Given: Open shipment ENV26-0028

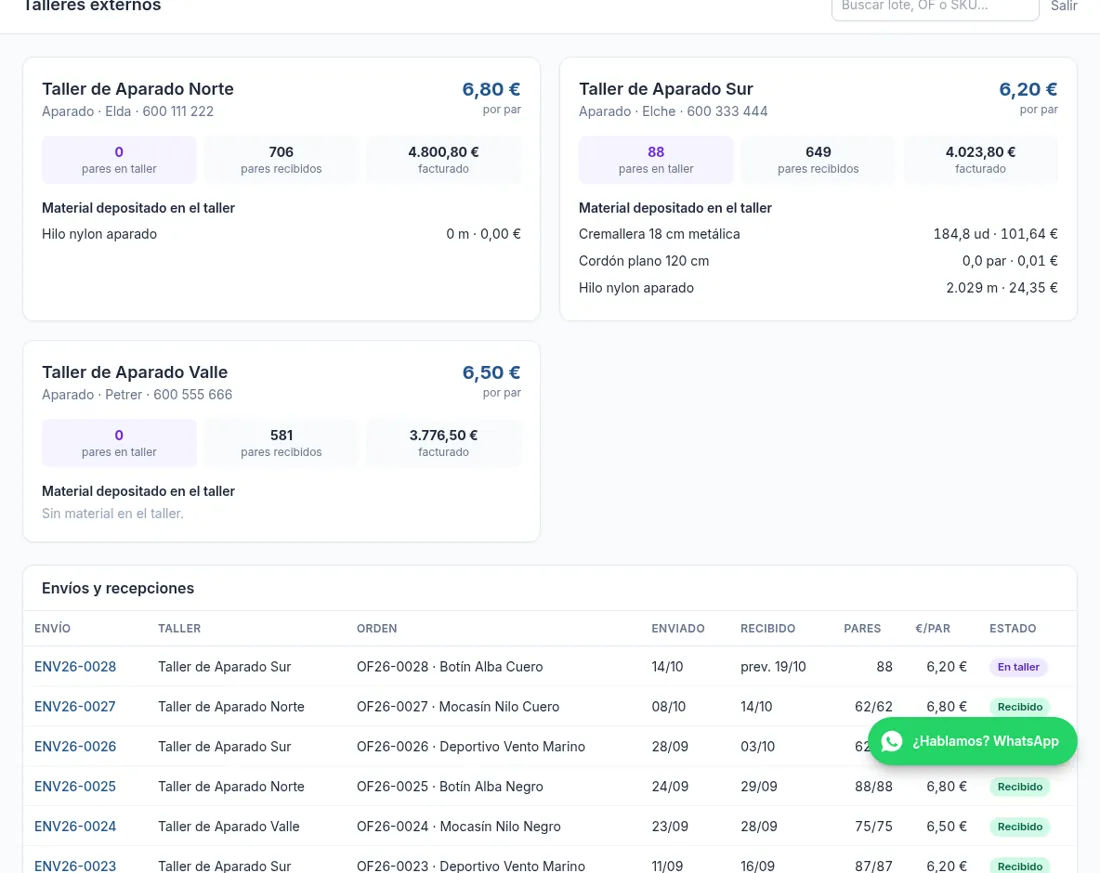Looking at the screenshot, I should 75,667.
